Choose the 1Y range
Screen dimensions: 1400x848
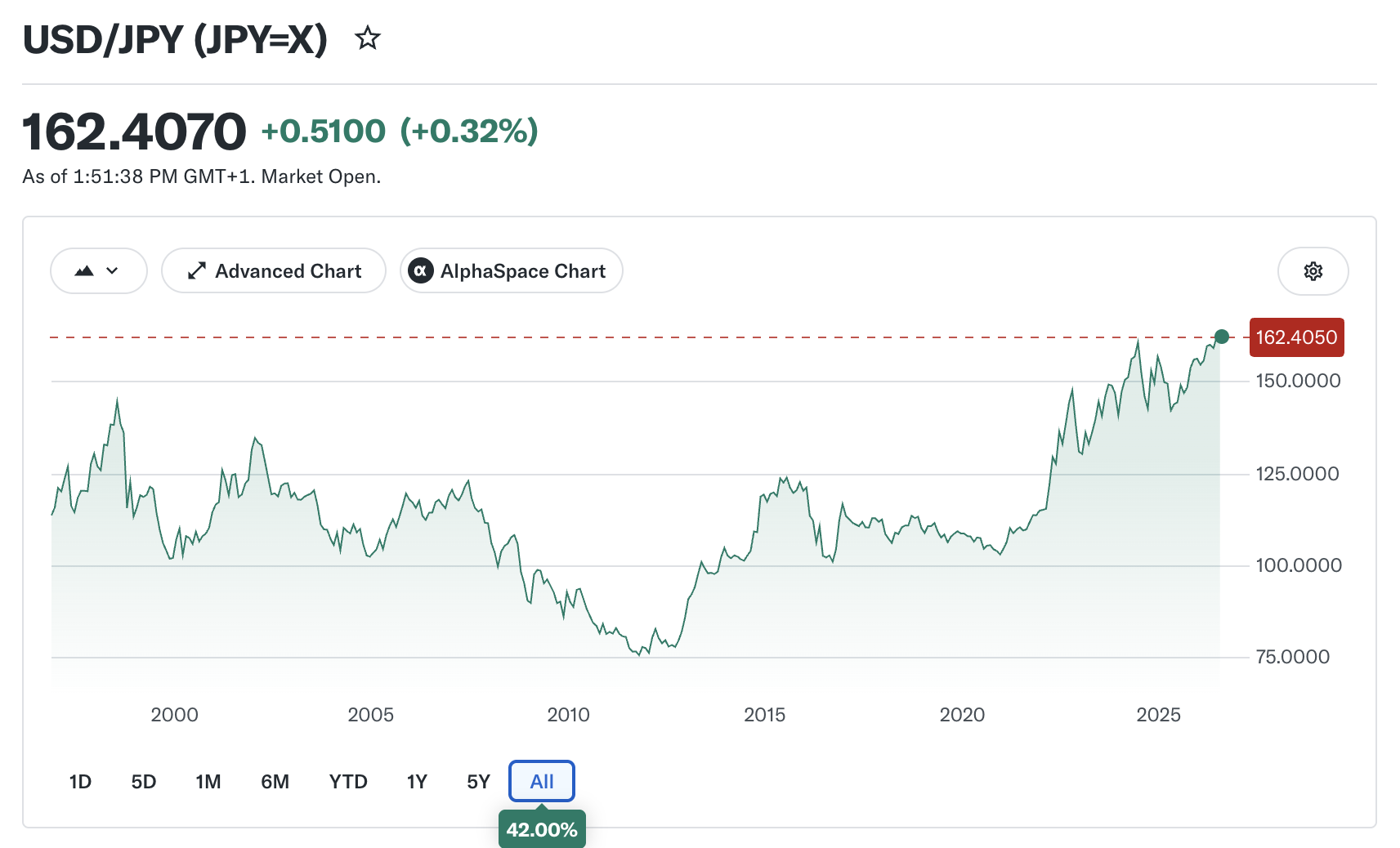pyautogui.click(x=417, y=782)
